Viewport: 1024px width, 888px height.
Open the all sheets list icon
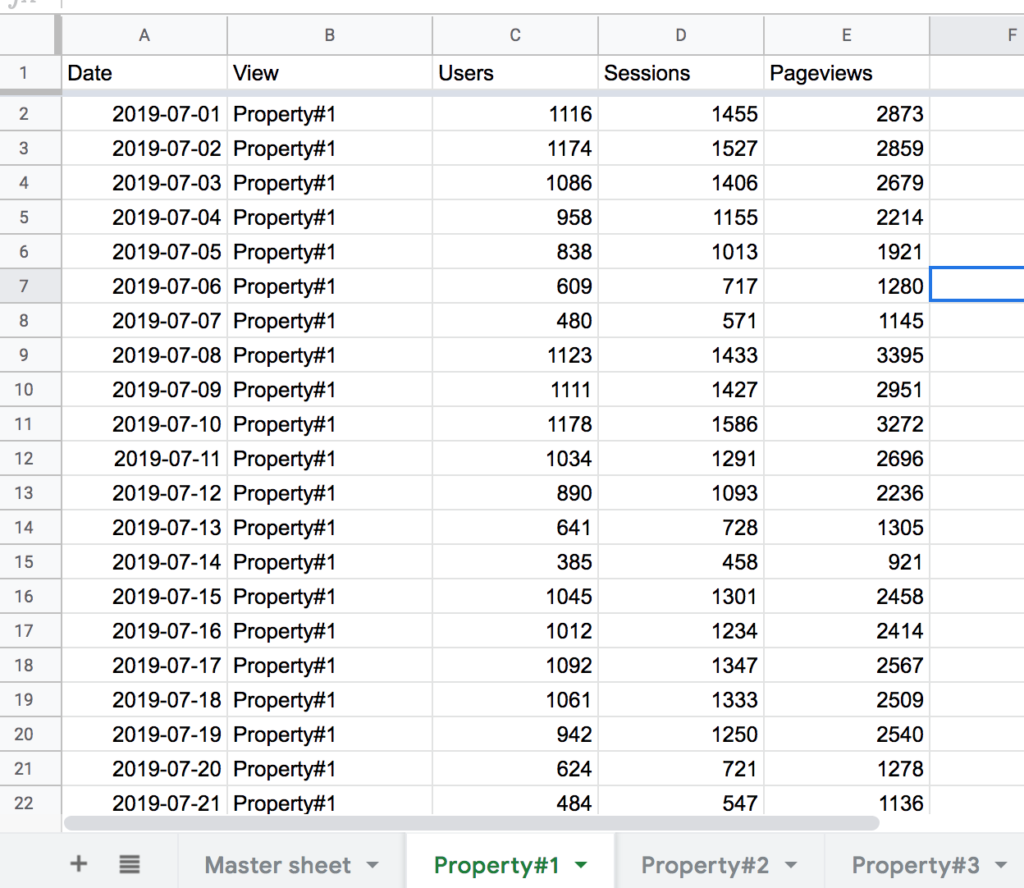tap(129, 864)
